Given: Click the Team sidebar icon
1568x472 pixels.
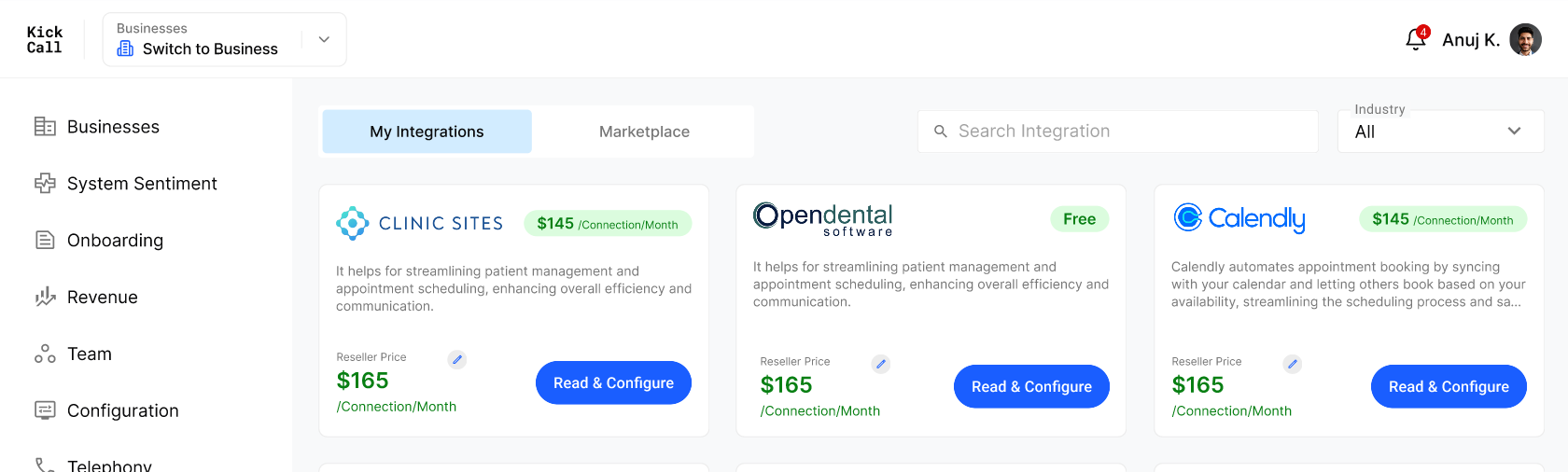Looking at the screenshot, I should click(x=45, y=354).
